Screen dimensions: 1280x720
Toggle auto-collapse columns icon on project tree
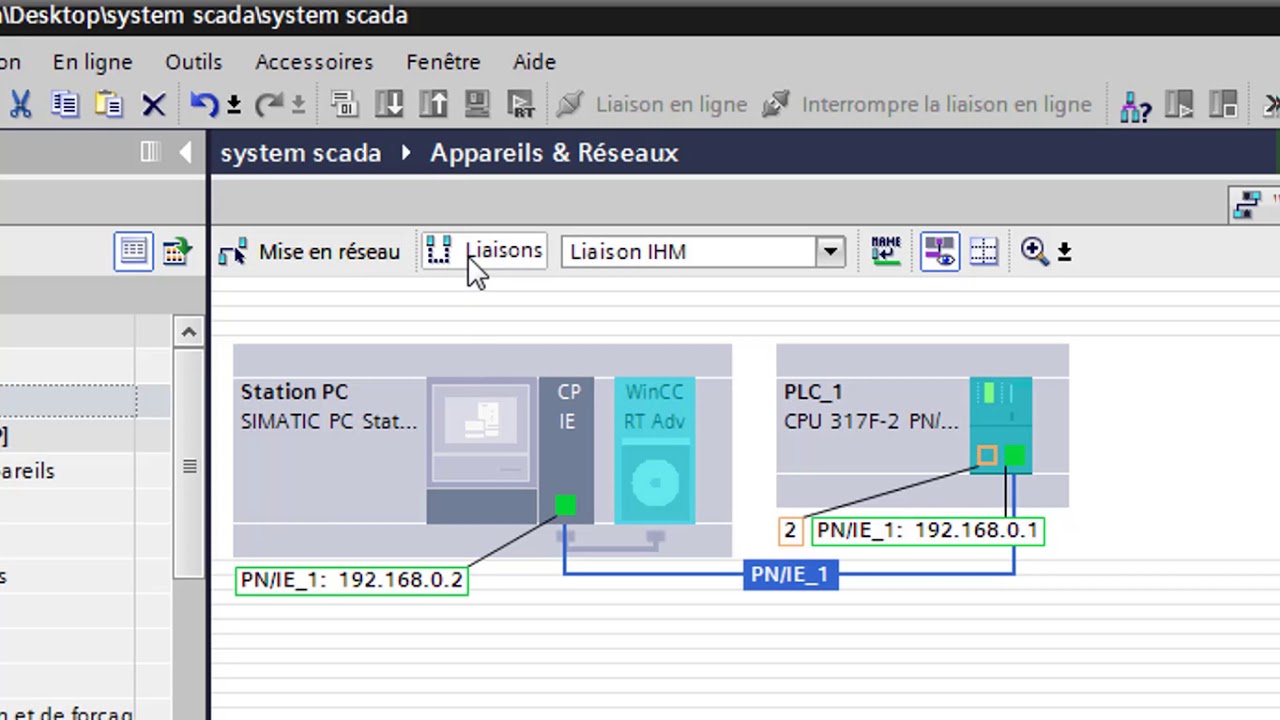(150, 152)
